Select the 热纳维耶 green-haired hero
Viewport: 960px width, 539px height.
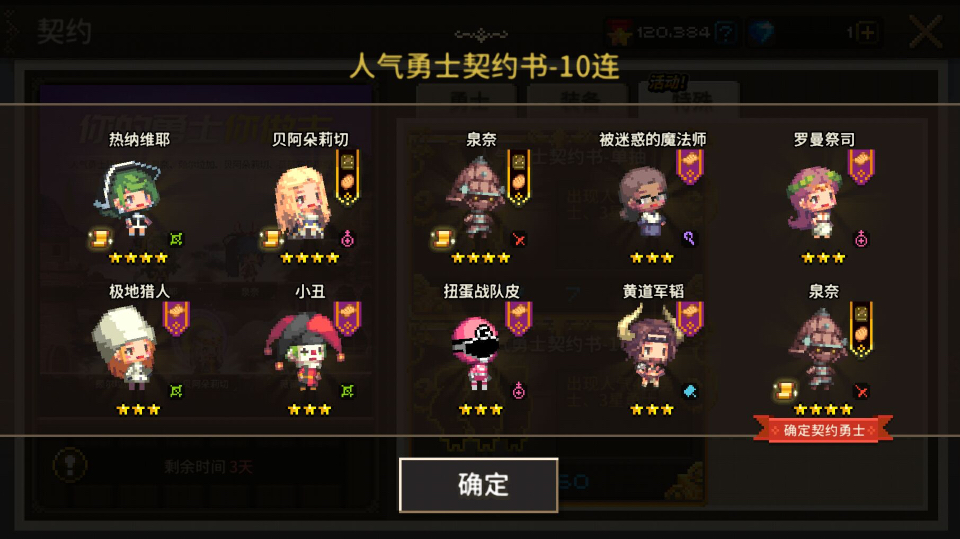point(130,197)
